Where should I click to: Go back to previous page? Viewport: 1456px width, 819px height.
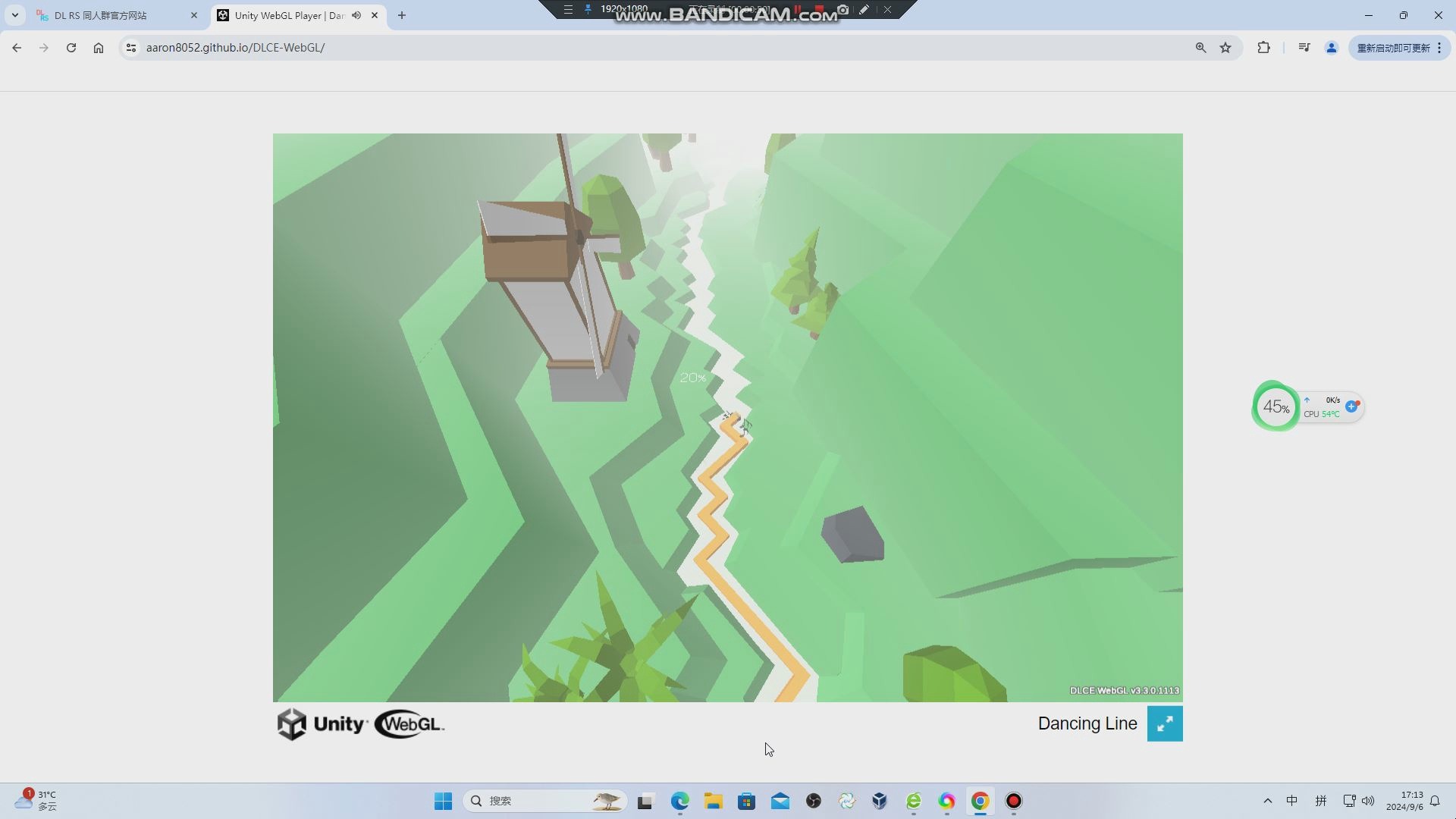[x=17, y=48]
